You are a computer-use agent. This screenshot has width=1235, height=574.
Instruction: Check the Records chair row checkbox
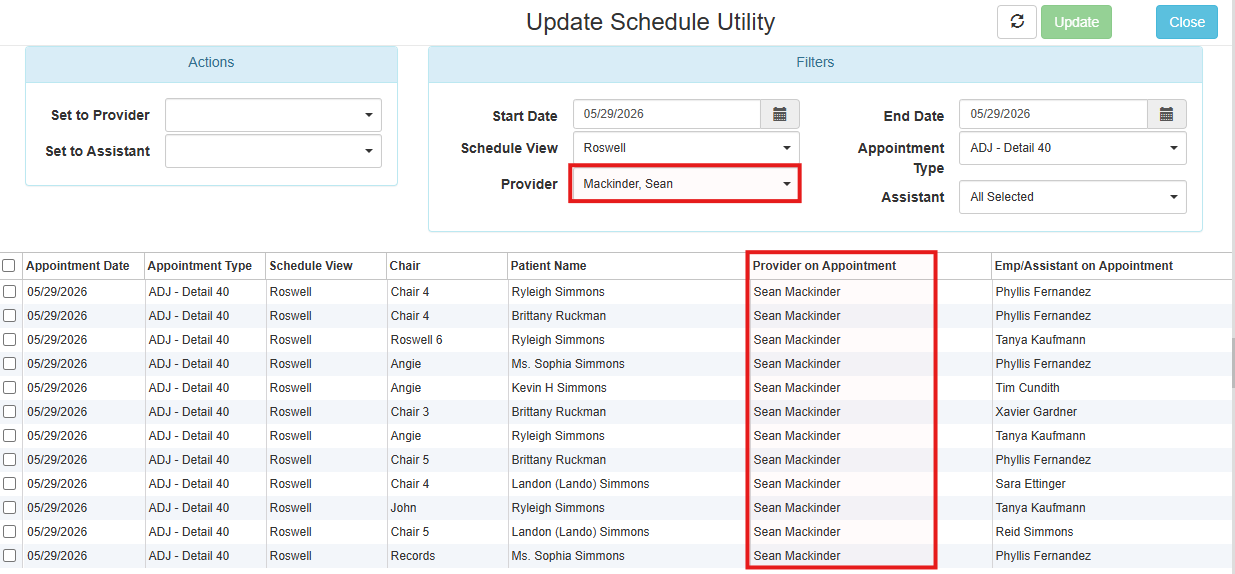[9, 556]
